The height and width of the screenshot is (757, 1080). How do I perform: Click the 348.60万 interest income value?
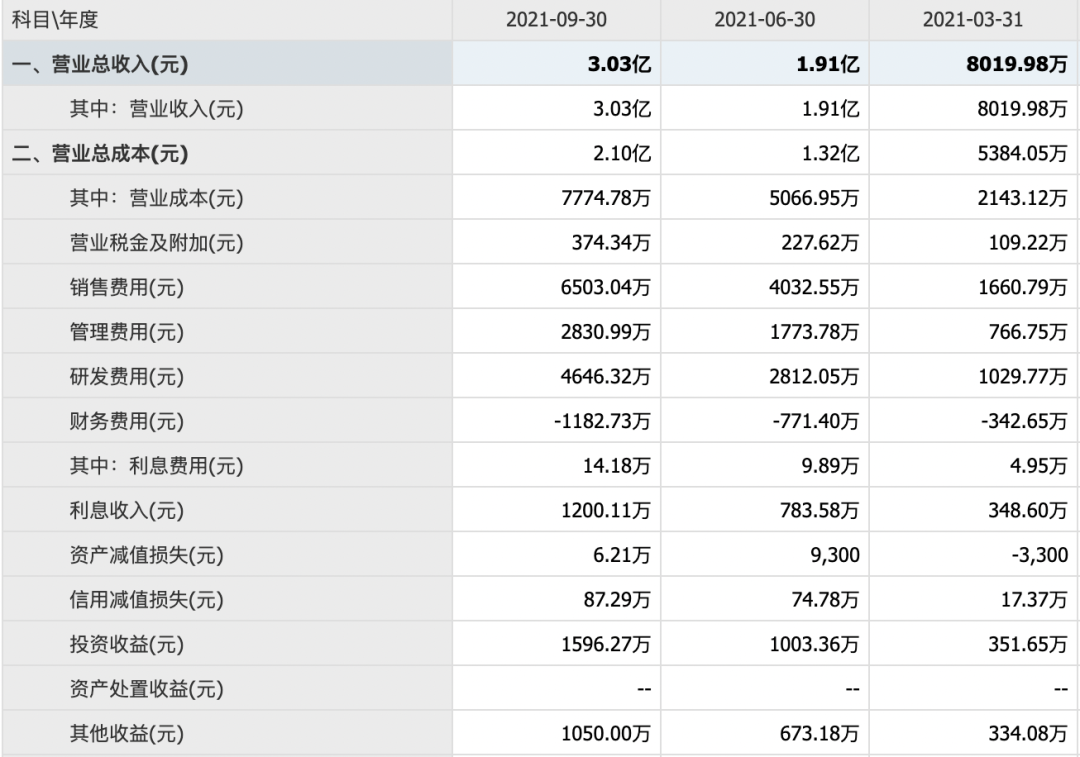[x=1028, y=510]
